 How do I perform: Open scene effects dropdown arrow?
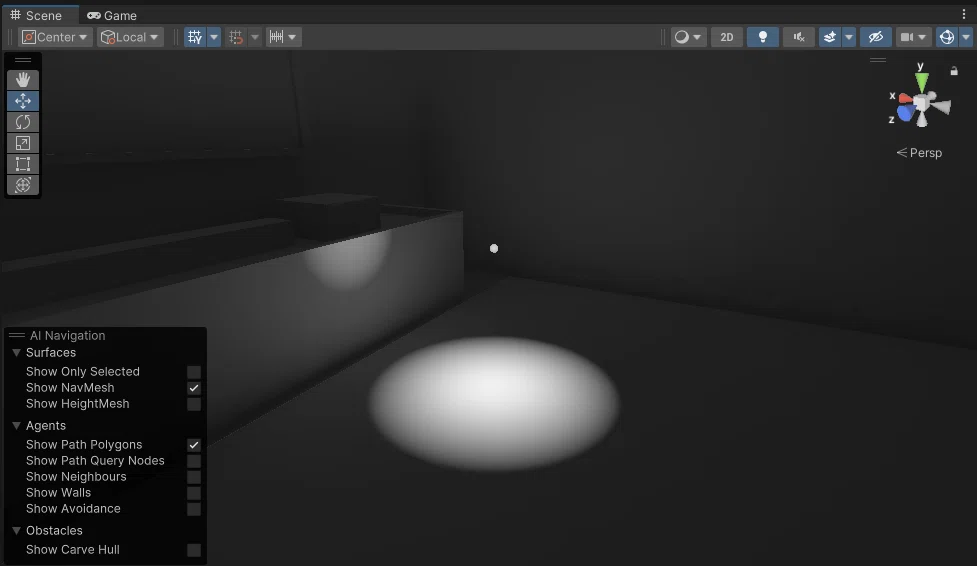[x=849, y=37]
